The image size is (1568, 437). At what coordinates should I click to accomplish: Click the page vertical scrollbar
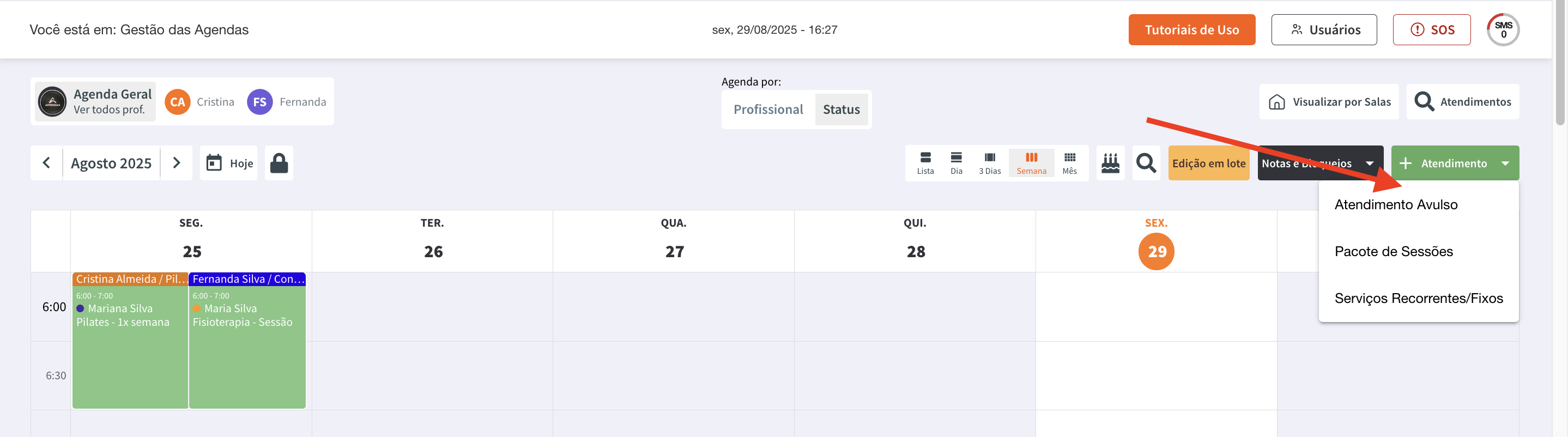click(x=1559, y=61)
